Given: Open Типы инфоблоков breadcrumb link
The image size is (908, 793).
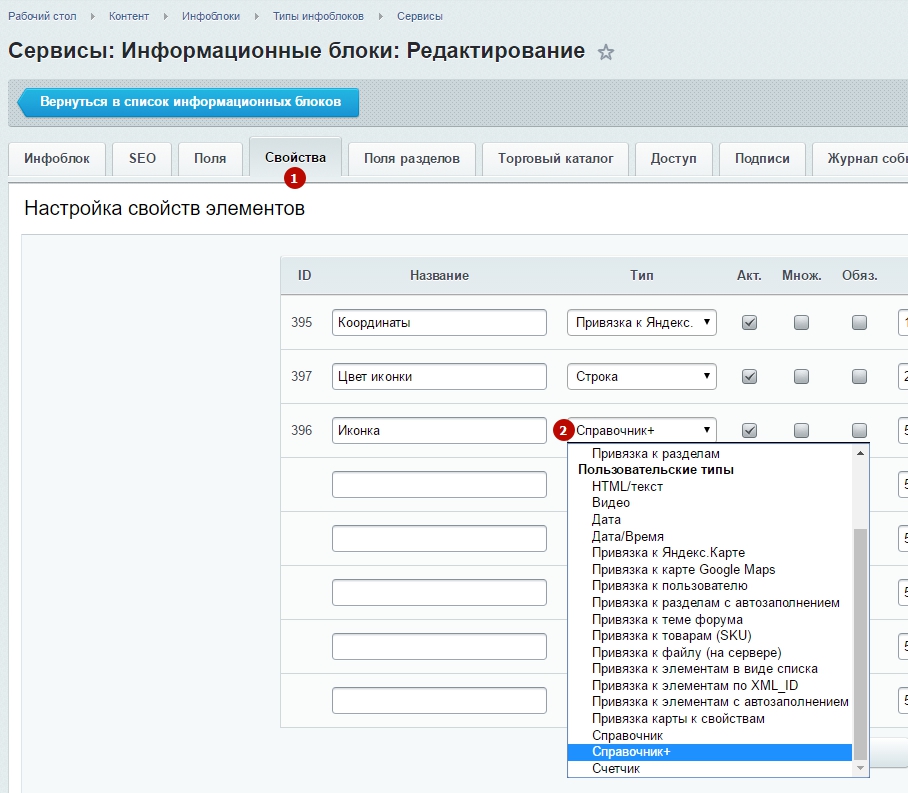Looking at the screenshot, I should (318, 17).
